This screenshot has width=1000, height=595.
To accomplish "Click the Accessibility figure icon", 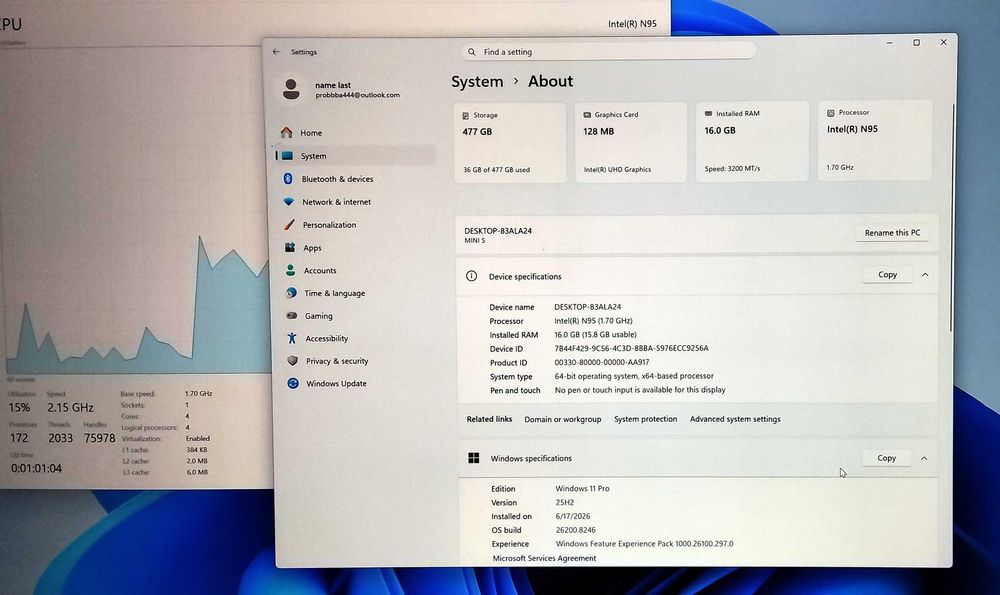I will coord(291,338).
